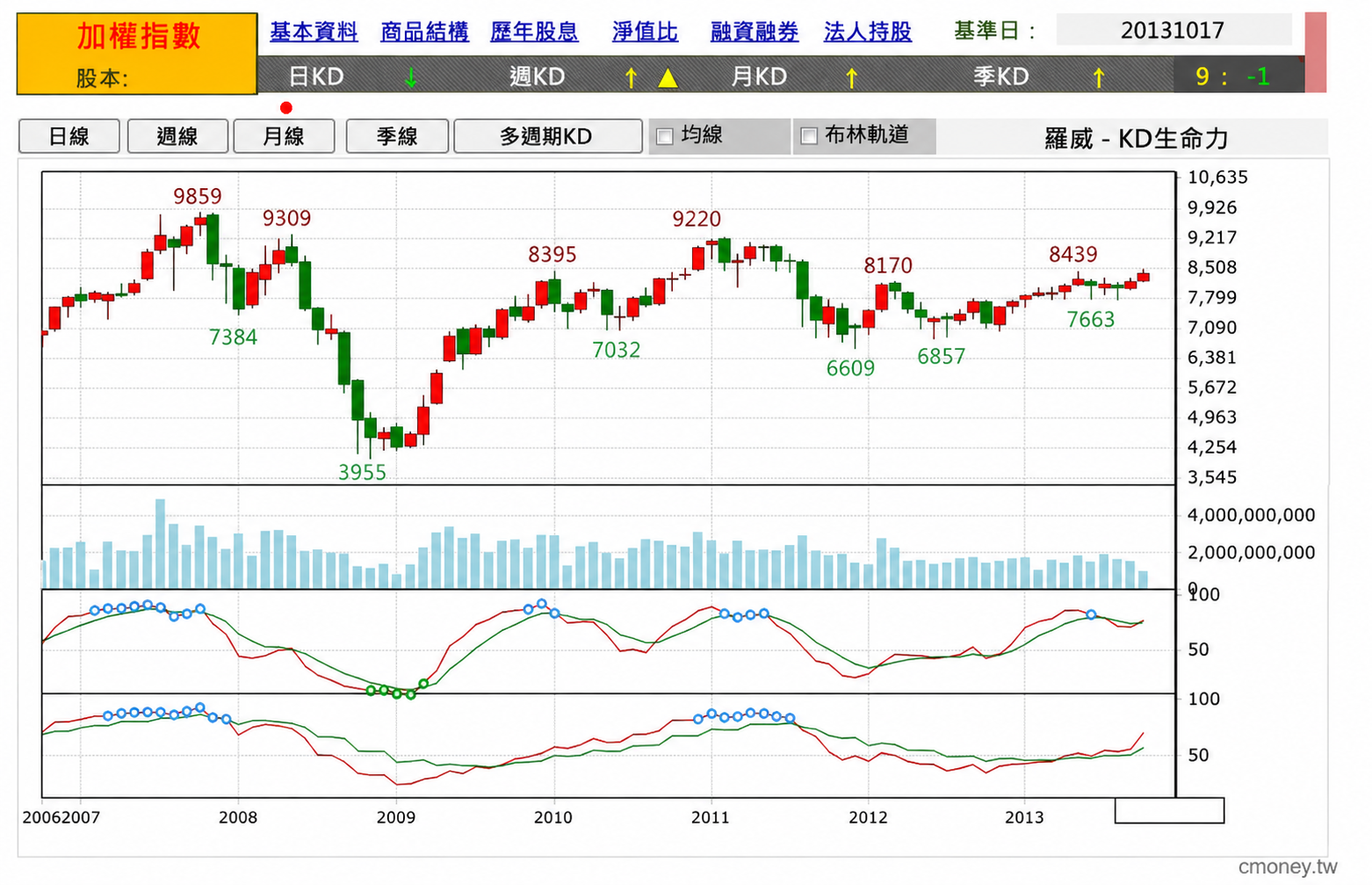Viewport: 1372px width, 885px height.
Task: Click the 9 : -1 score indicator
Action: (1231, 76)
